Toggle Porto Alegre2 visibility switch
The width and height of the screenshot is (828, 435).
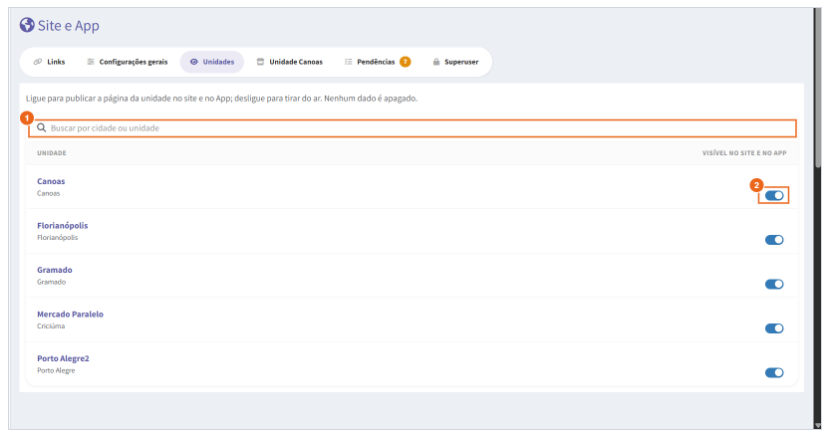tap(774, 373)
